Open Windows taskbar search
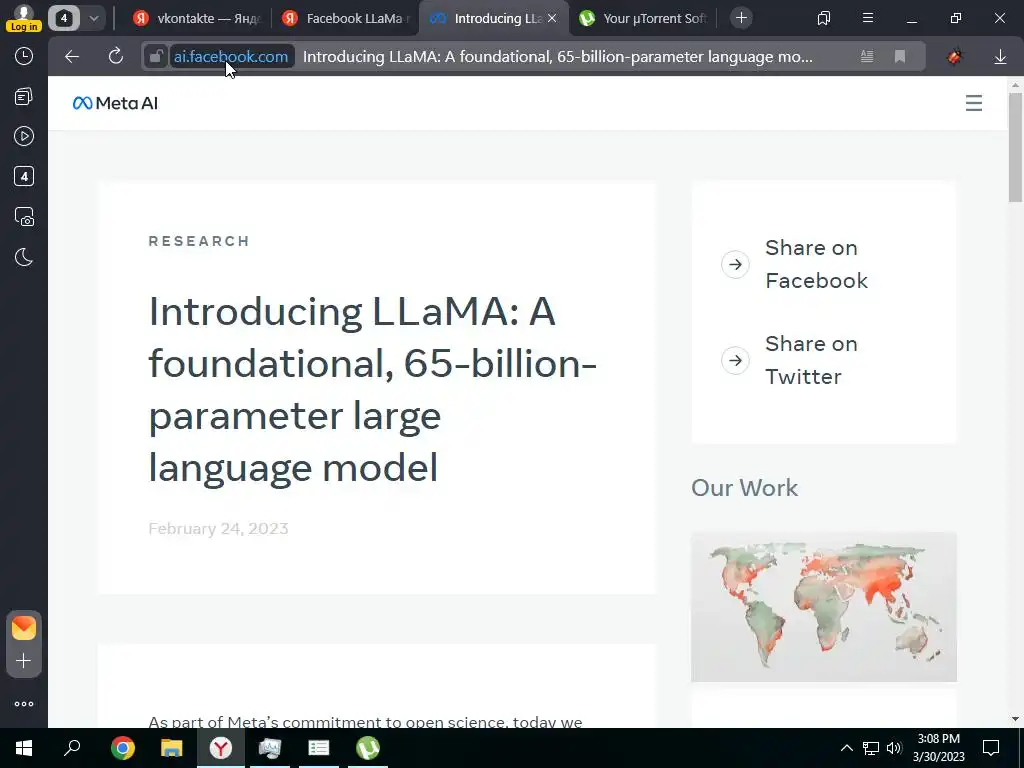 72,748
